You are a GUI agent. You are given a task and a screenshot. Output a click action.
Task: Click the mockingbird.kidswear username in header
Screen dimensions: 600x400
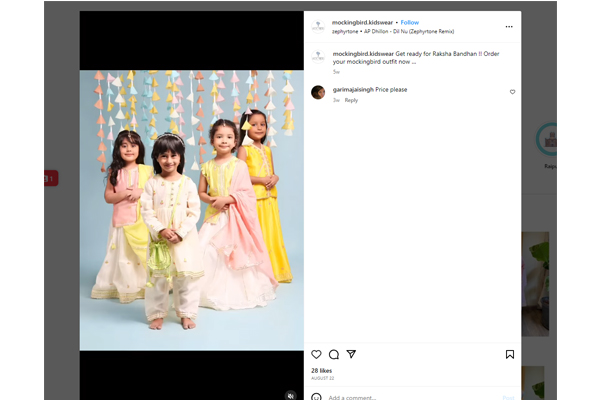pos(362,22)
